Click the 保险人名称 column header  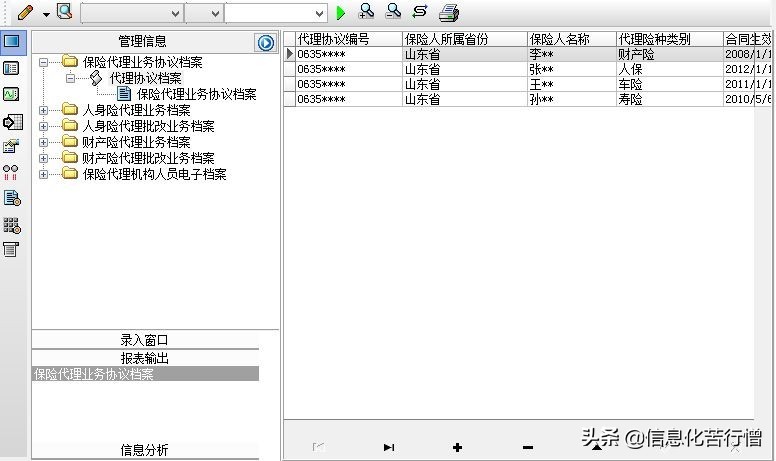572,39
